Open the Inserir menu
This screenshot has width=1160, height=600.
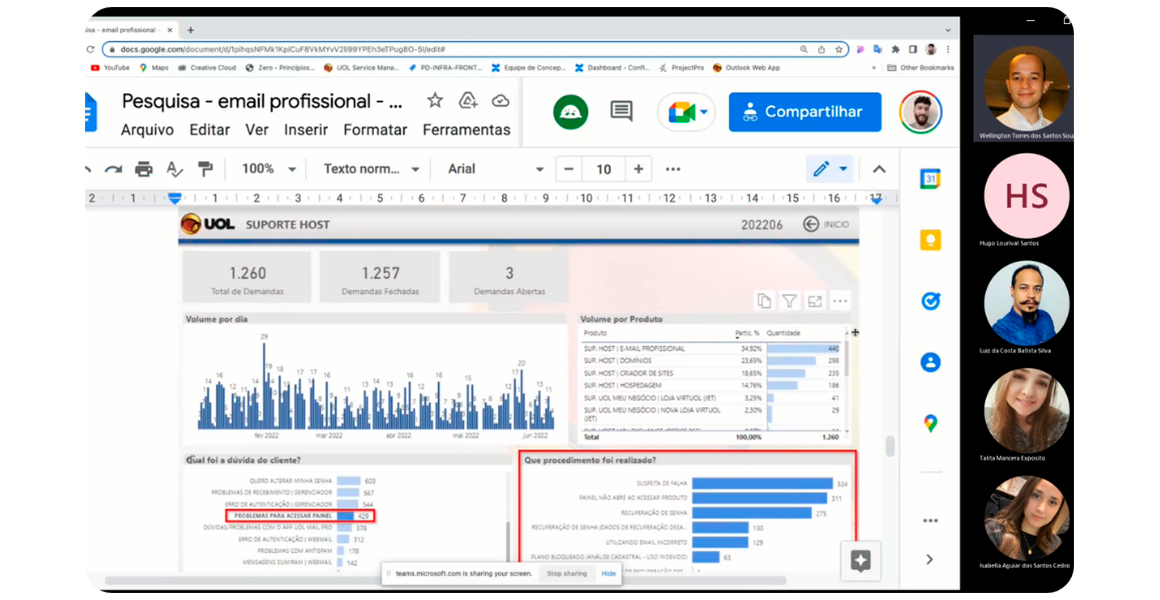(306, 129)
